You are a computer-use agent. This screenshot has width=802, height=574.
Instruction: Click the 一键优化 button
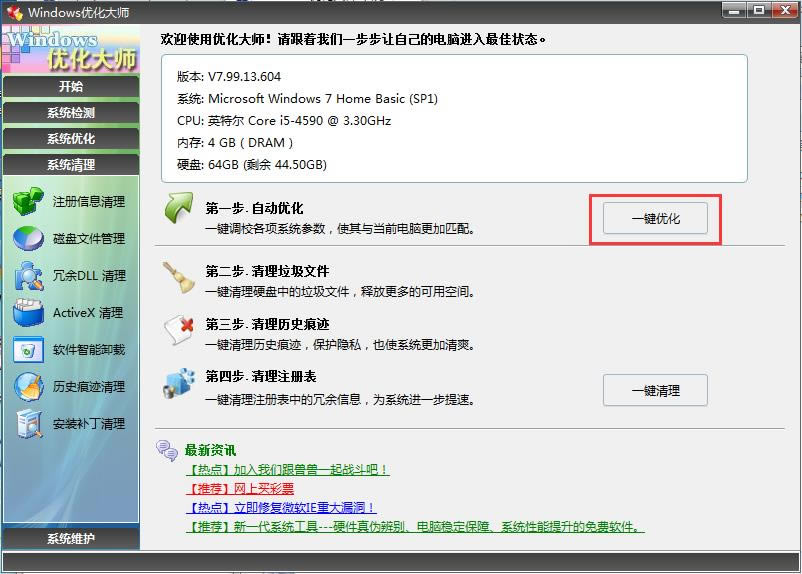(x=655, y=218)
